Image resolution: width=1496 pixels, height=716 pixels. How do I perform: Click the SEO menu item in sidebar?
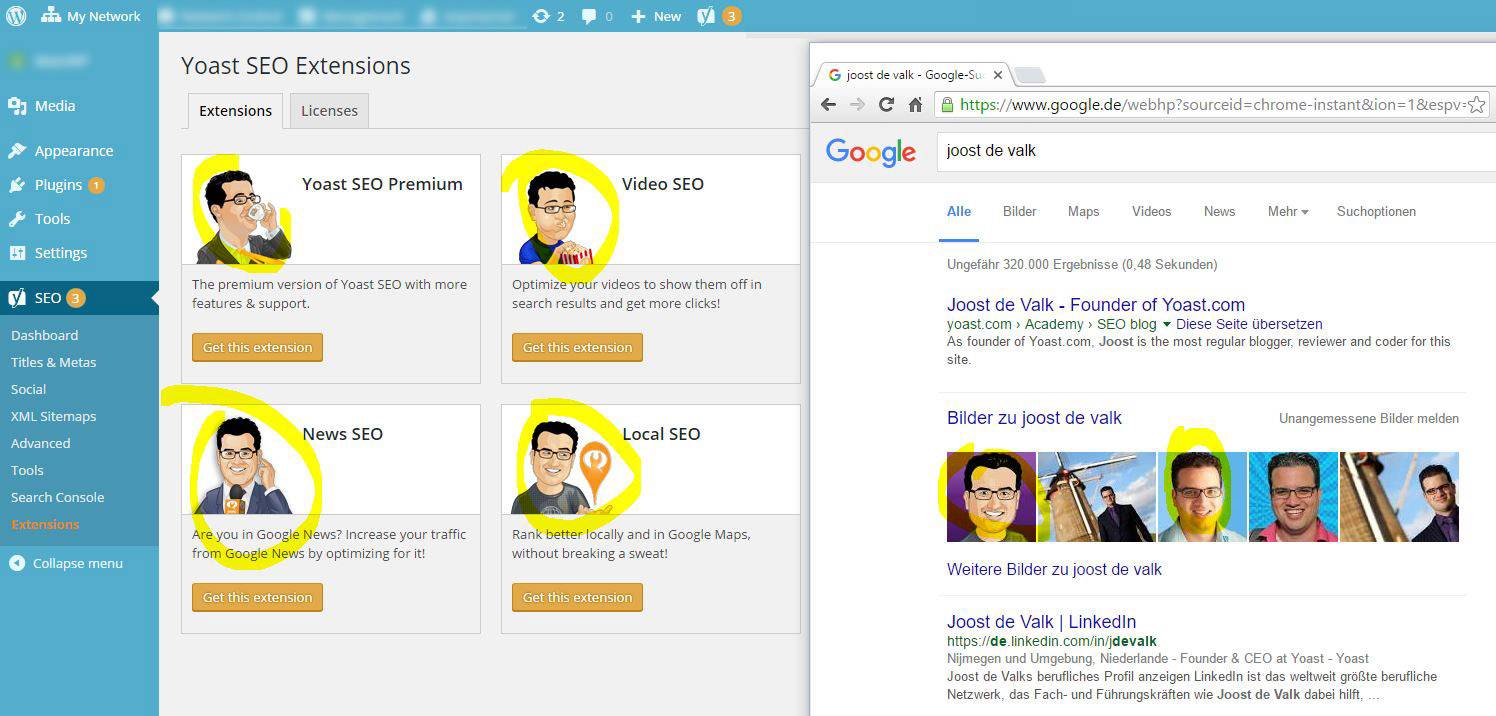coord(79,298)
